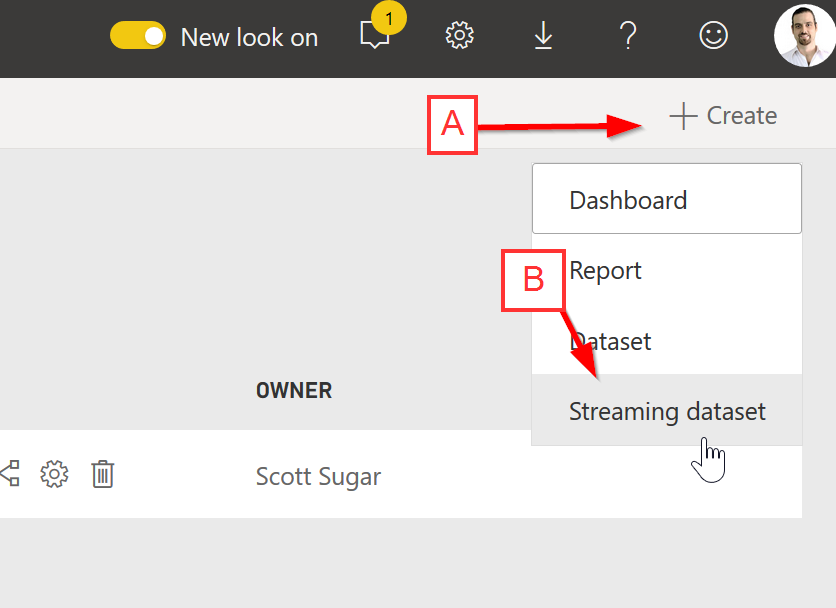Open the notifications chat icon
This screenshot has width=836, height=608.
[x=373, y=37]
